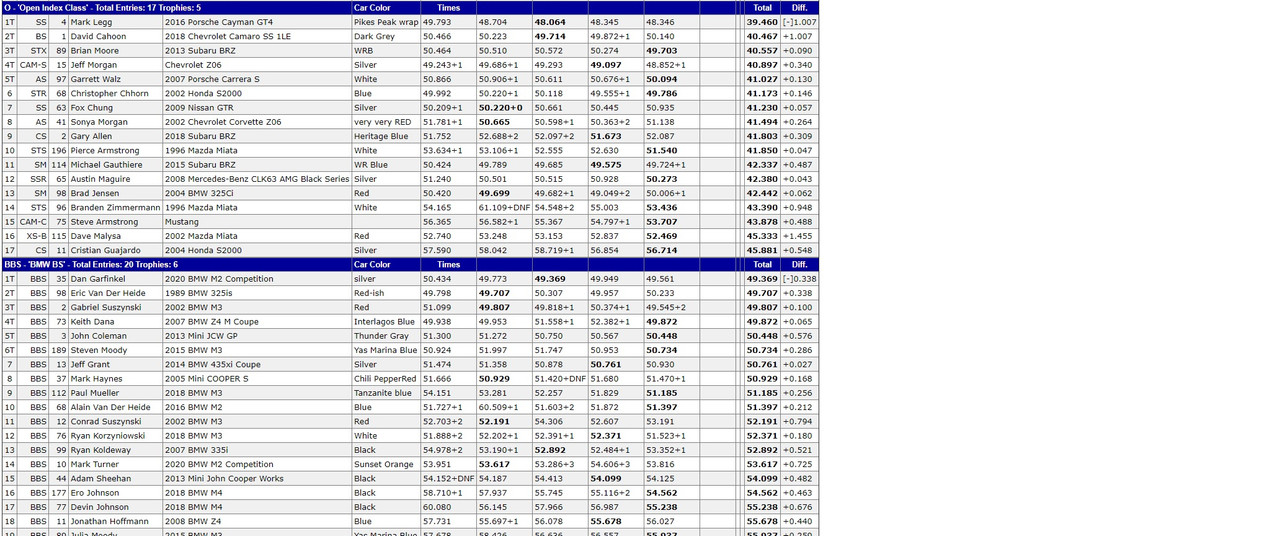Select Brad Jensen in the table
The image size is (1280, 536).
coord(95,193)
